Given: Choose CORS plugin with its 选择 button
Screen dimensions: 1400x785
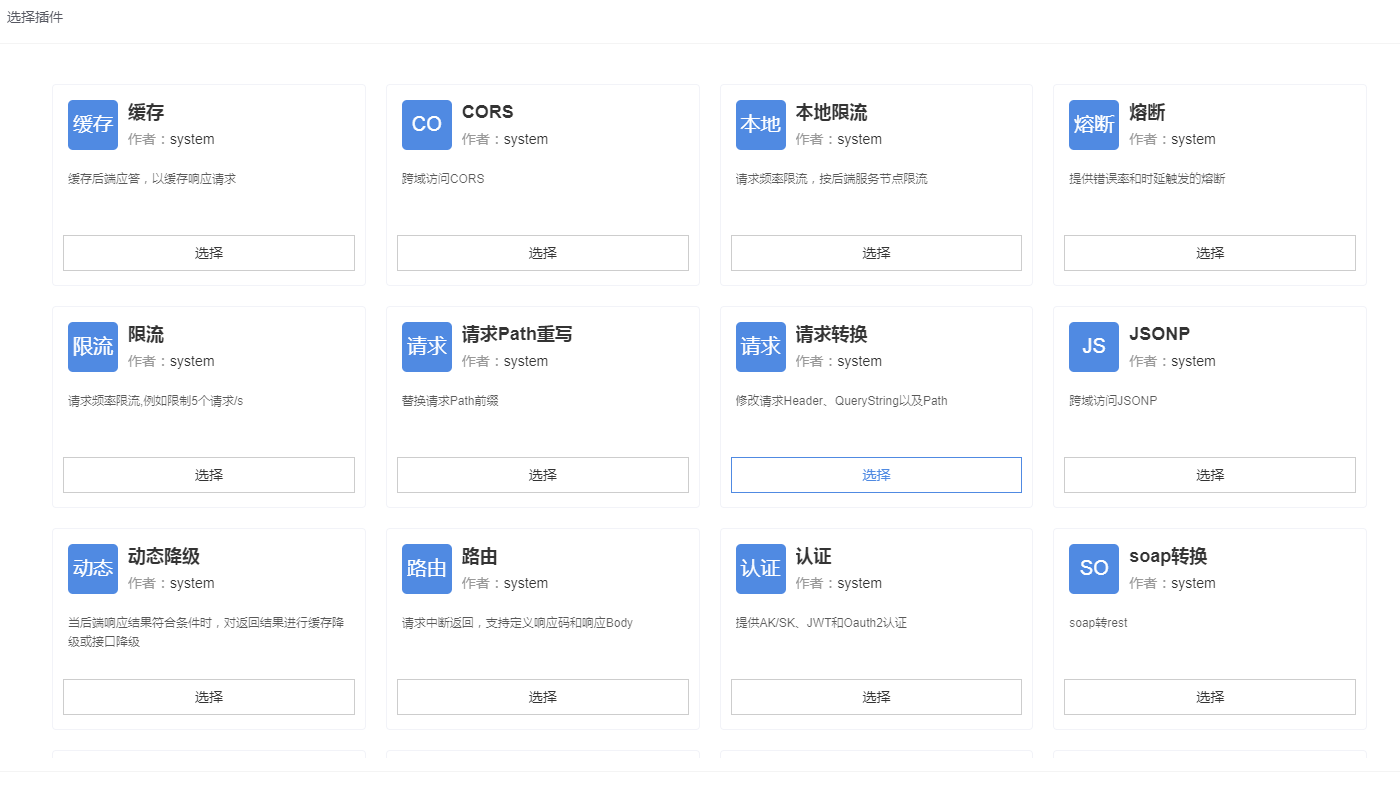Looking at the screenshot, I should (x=543, y=253).
